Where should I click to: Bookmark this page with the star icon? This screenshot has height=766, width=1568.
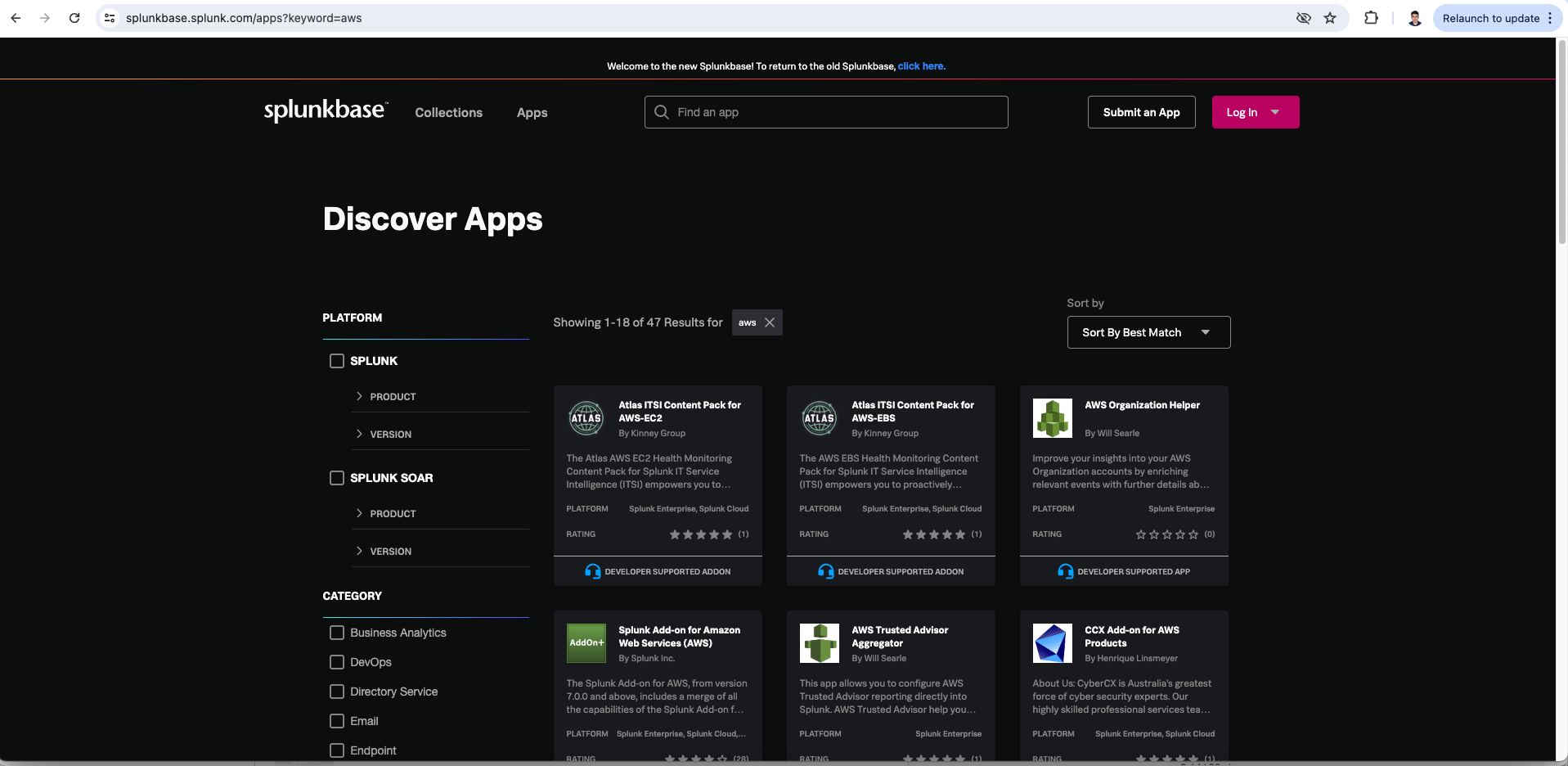[x=1330, y=18]
